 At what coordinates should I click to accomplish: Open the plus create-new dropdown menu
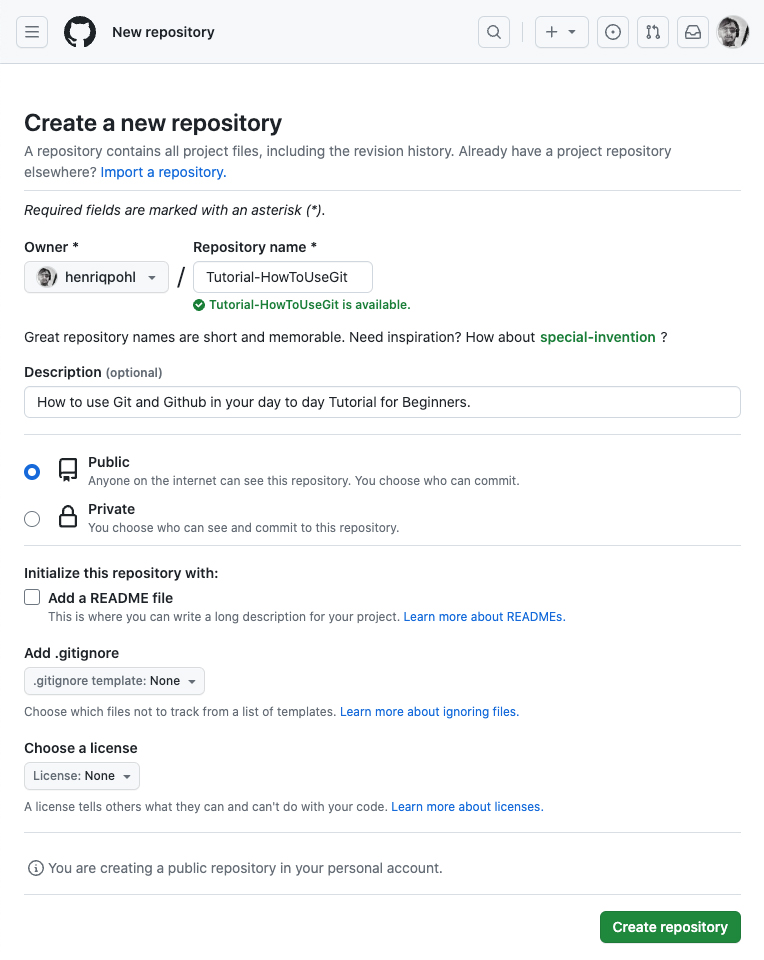point(560,32)
